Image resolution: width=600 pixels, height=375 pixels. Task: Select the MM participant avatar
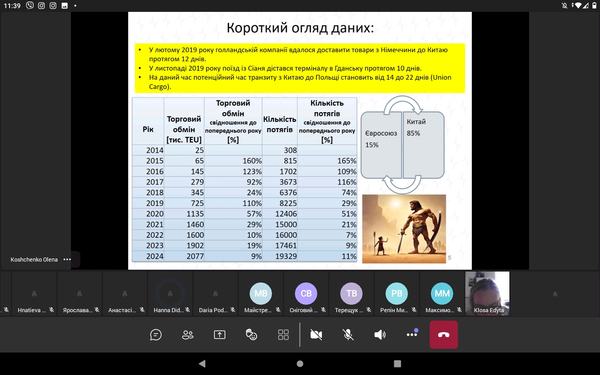coord(442,293)
